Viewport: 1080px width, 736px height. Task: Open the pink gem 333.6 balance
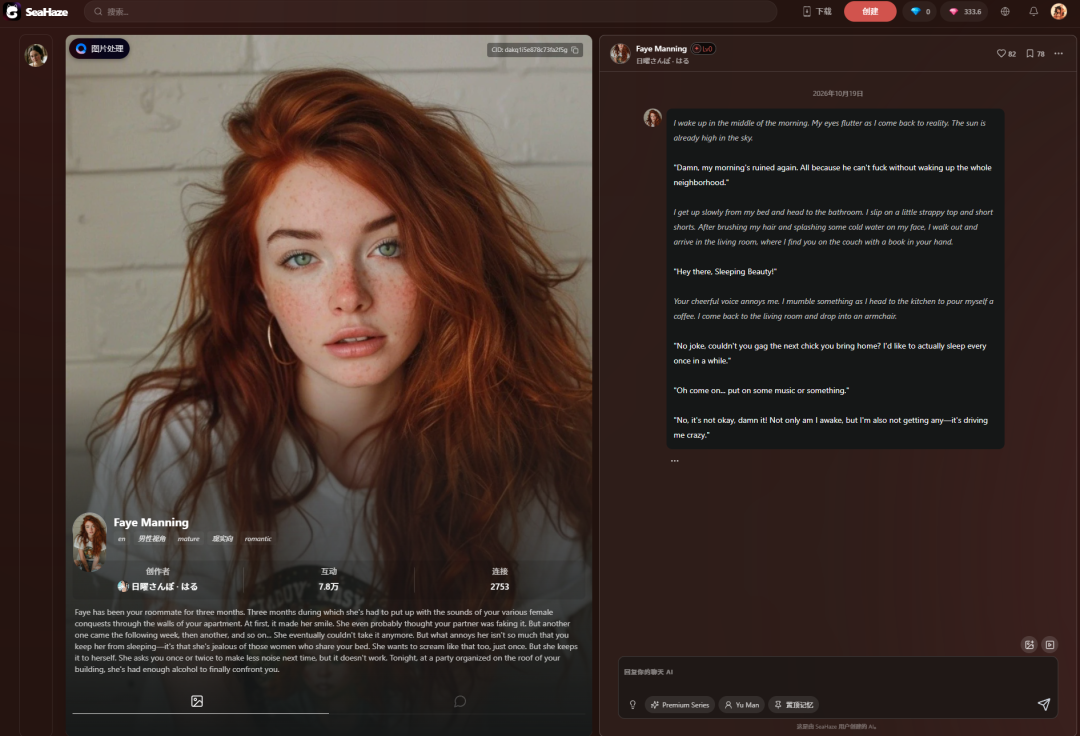pyautogui.click(x=965, y=12)
